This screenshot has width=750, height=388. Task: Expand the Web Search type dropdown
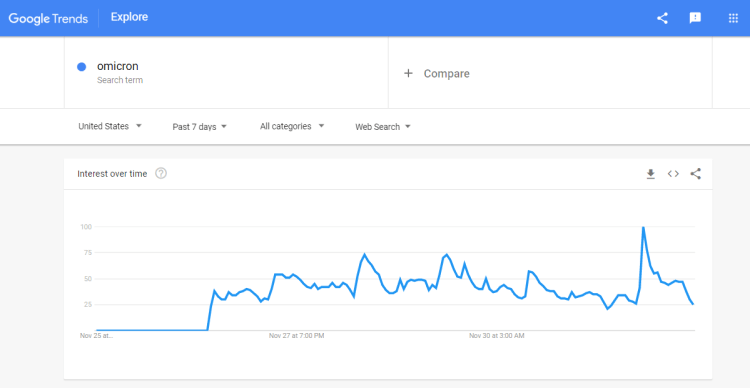(x=383, y=127)
